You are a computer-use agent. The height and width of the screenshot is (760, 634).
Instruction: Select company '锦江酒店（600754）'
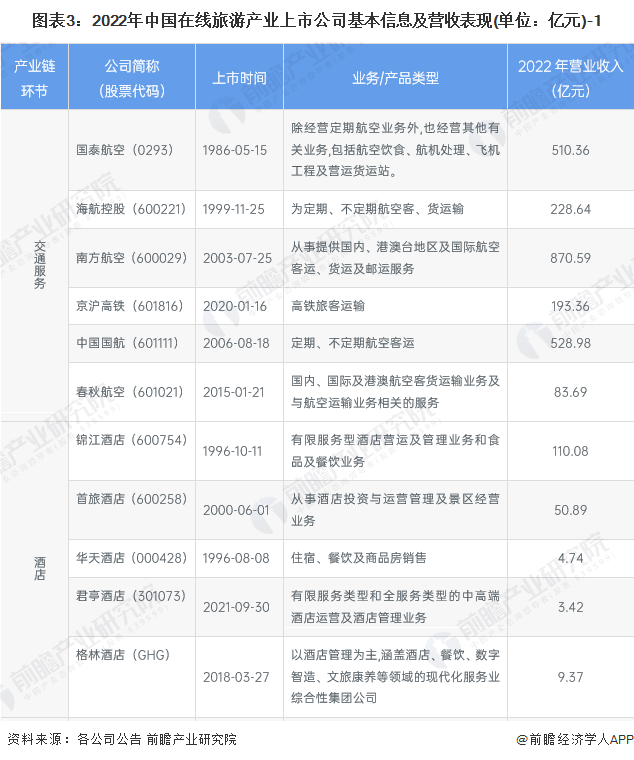[x=131, y=440]
